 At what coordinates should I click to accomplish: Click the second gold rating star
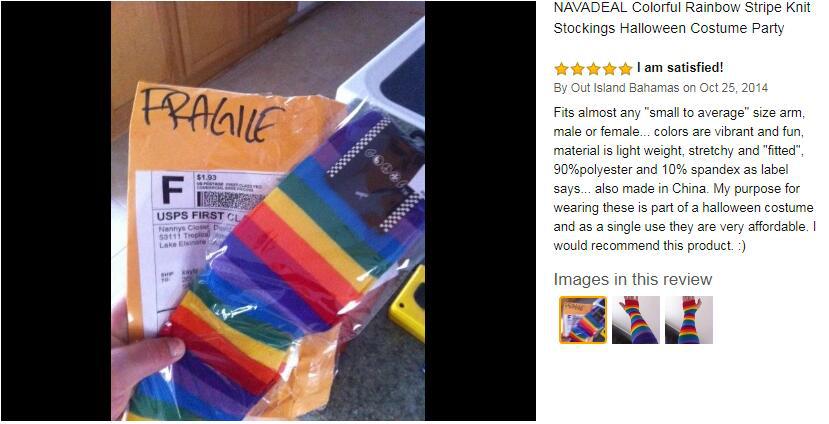pos(577,69)
